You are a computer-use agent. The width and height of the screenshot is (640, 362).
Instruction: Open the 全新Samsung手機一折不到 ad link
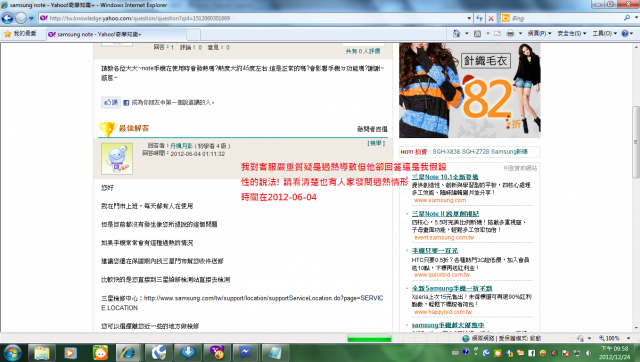[452, 288]
